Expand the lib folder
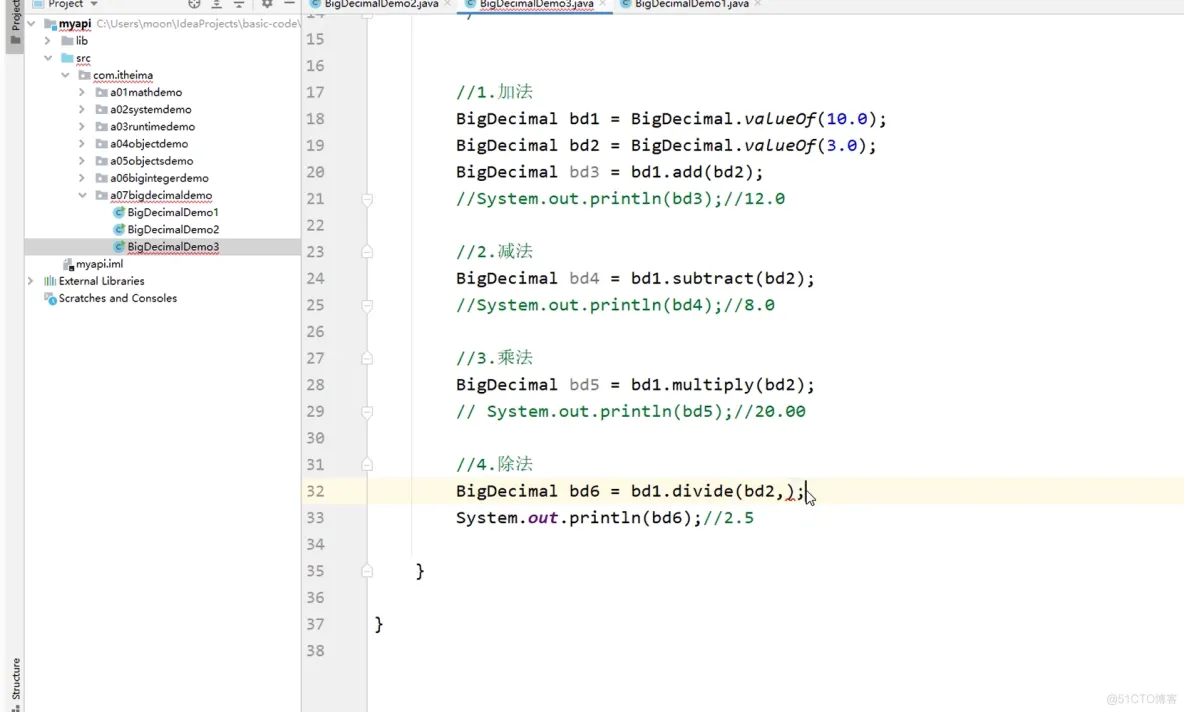1184x712 pixels. [x=48, y=41]
